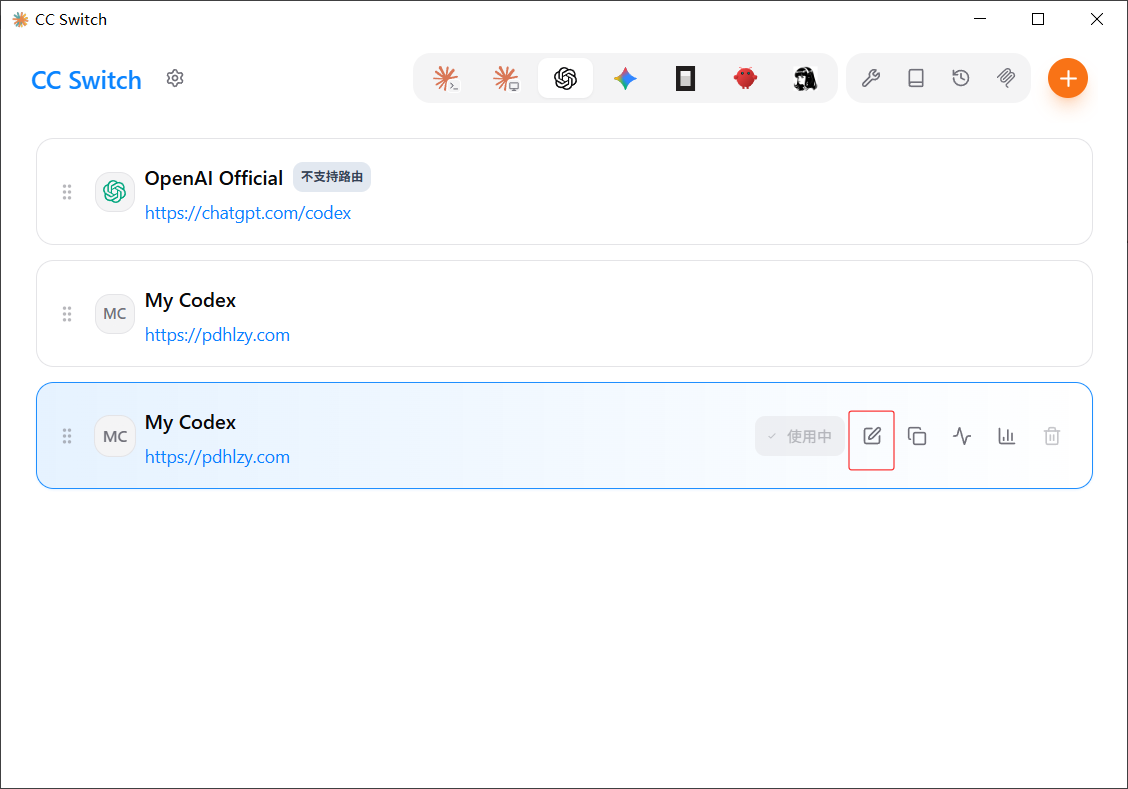Delete the active My Codex provider

coord(1052,436)
